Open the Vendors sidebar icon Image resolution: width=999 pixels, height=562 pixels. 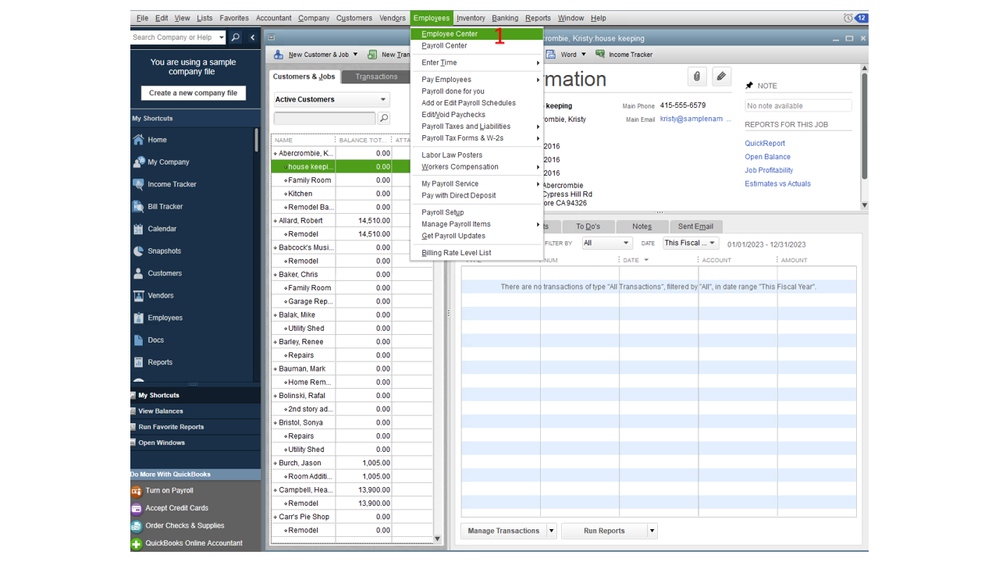138,296
